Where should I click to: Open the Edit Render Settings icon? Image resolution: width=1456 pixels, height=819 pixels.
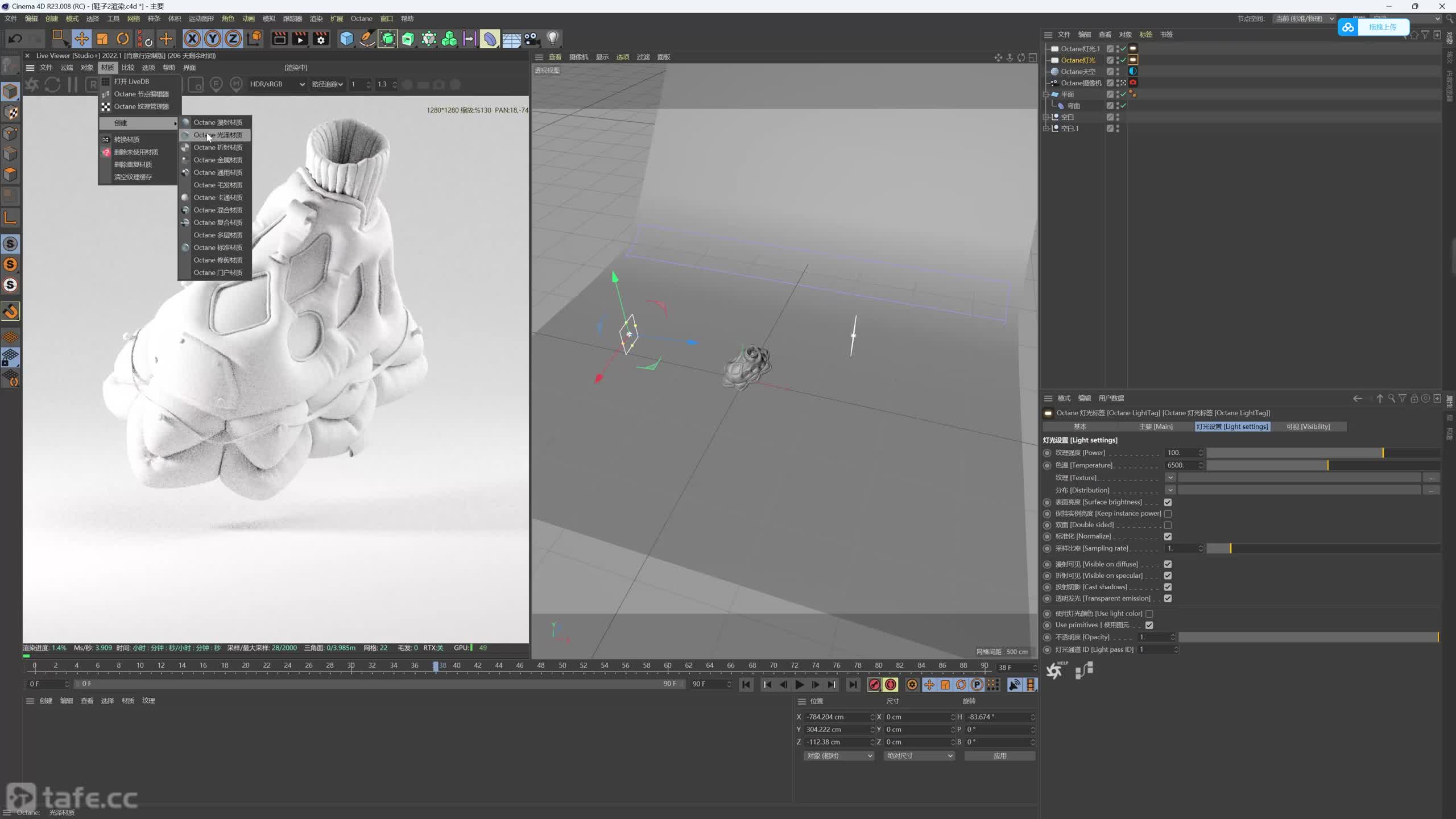point(321,39)
